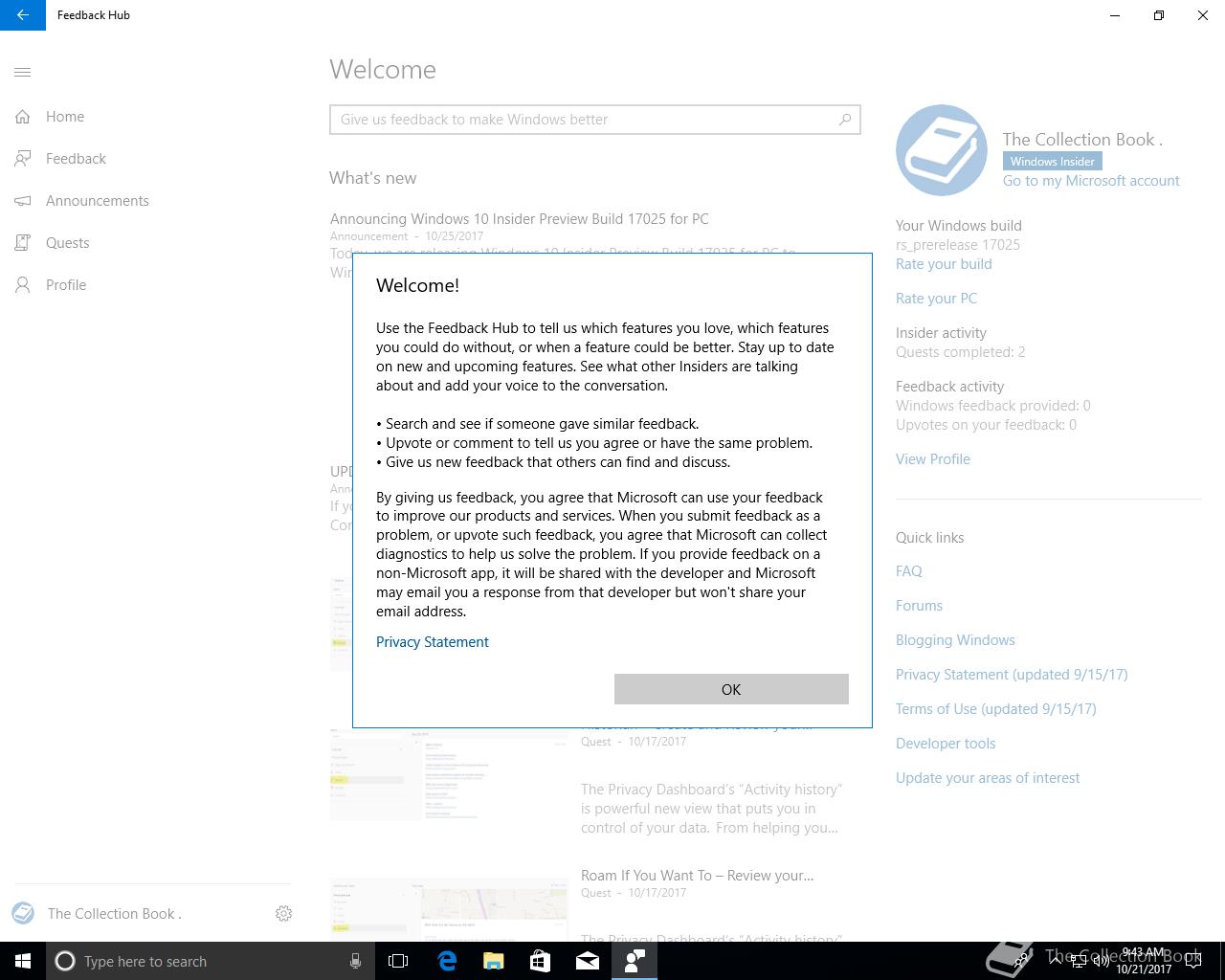1225x980 pixels.
Task: Click OK in Welcome dialog
Action: click(731, 689)
